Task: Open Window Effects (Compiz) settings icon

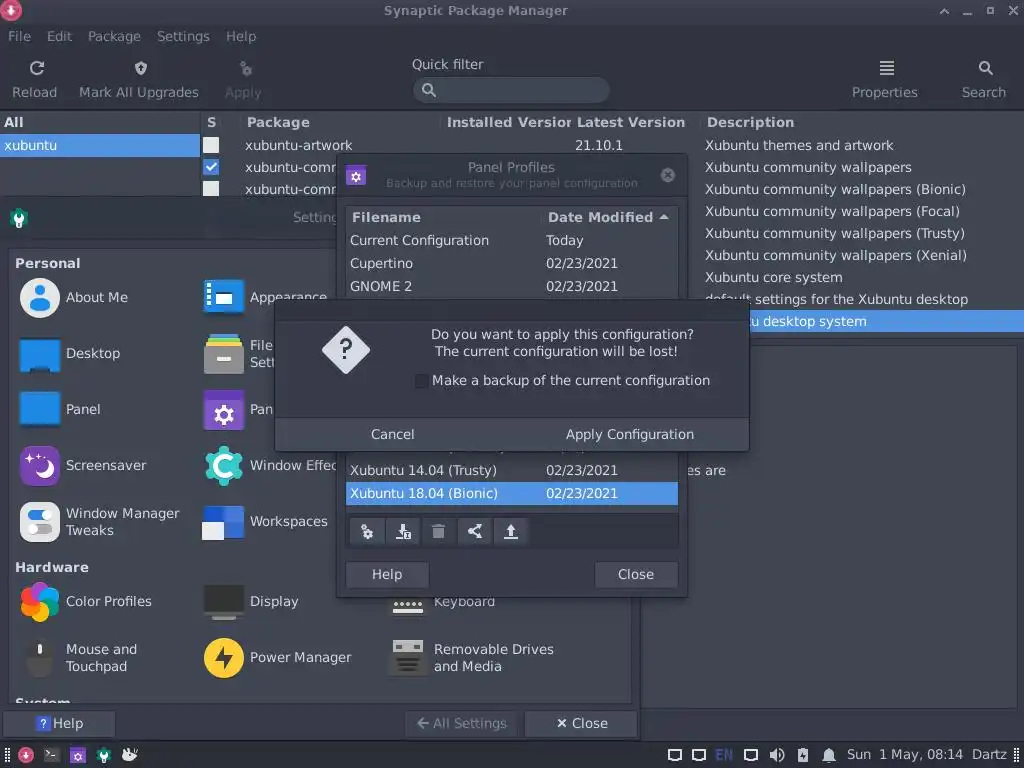Action: [x=223, y=466]
